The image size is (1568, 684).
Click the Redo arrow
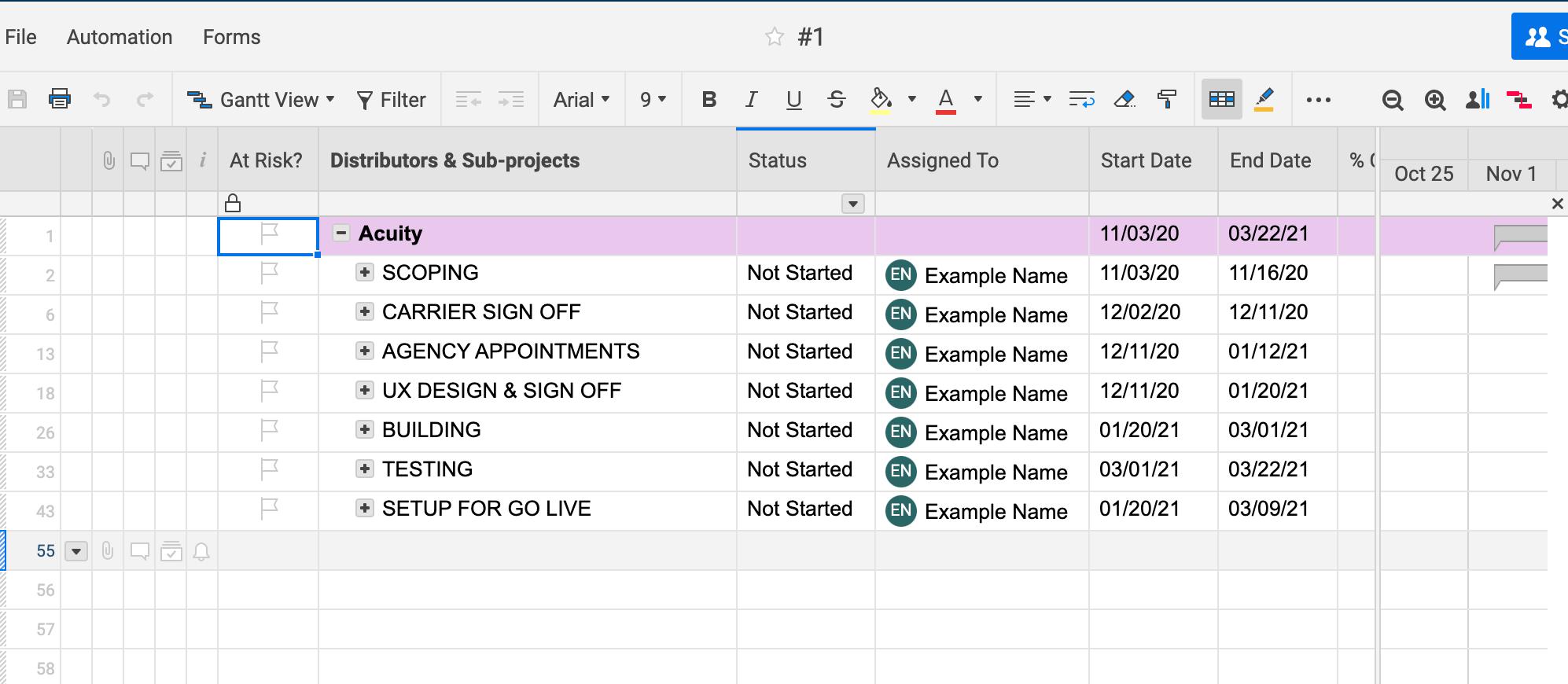click(145, 99)
